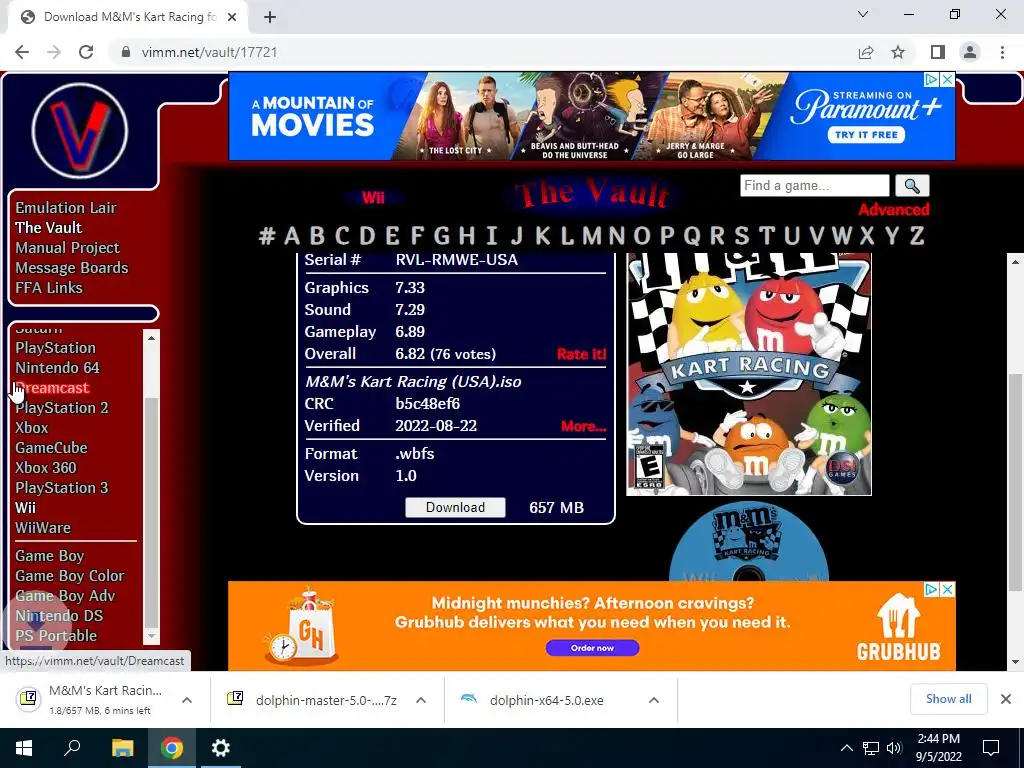This screenshot has height=768, width=1024.
Task: Choose Xbox 360 from systems list
Action: [46, 468]
